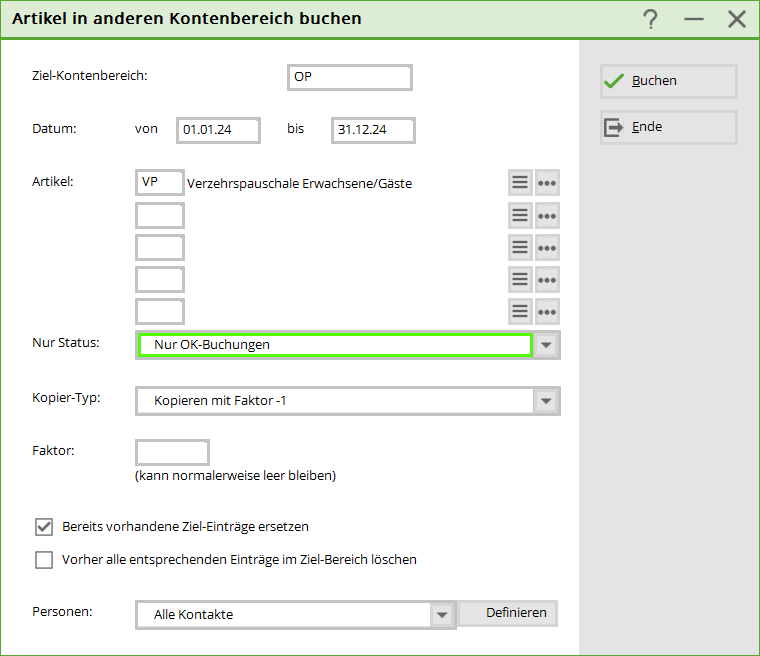Expand the Nur Status dropdown arrow
The image size is (760, 656).
[546, 345]
